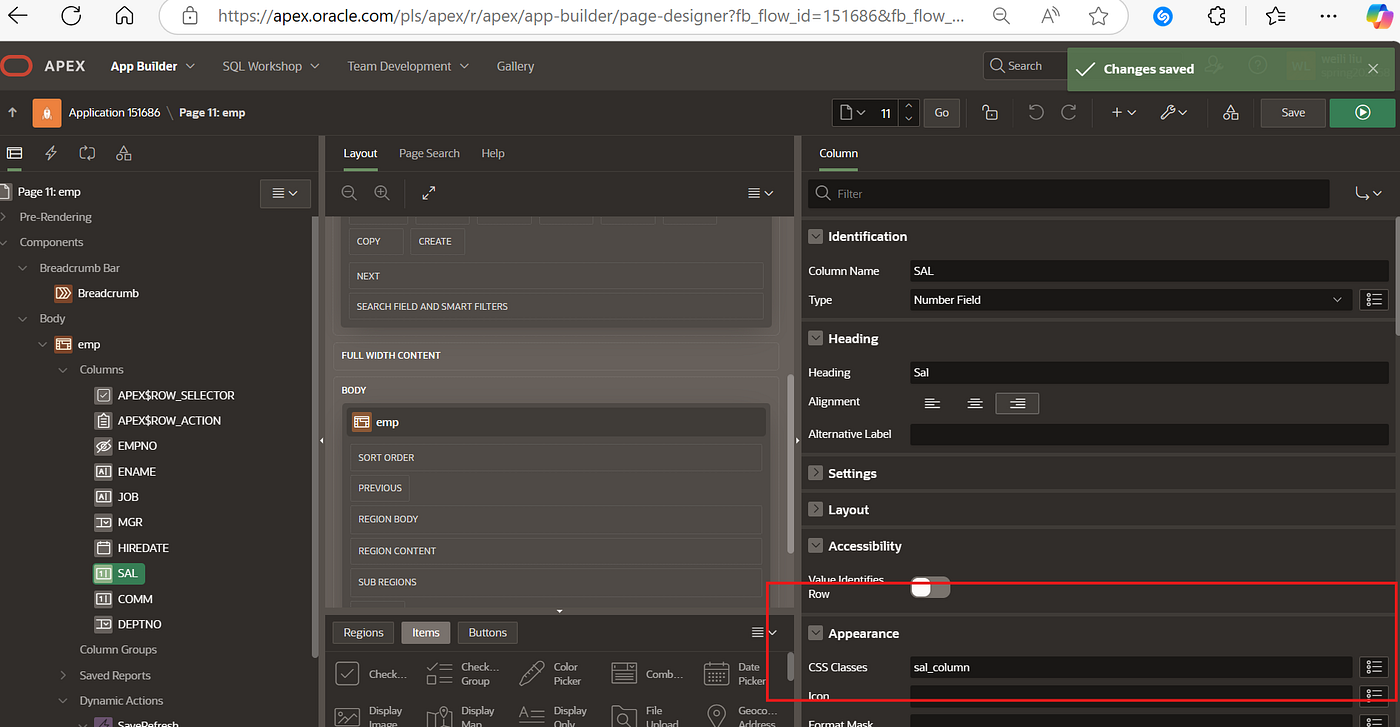Click the Undo arrow icon
Image resolution: width=1400 pixels, height=727 pixels.
coord(1036,113)
